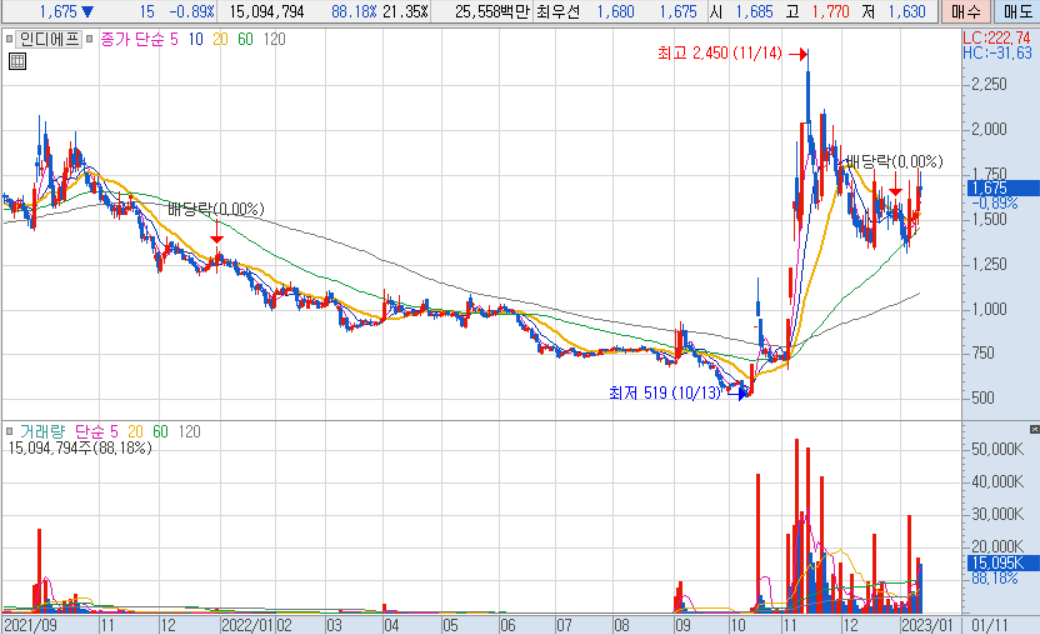Screen dimensions: 1040x634
Task: Select the green 60-day price moving average label
Action: click(245, 39)
